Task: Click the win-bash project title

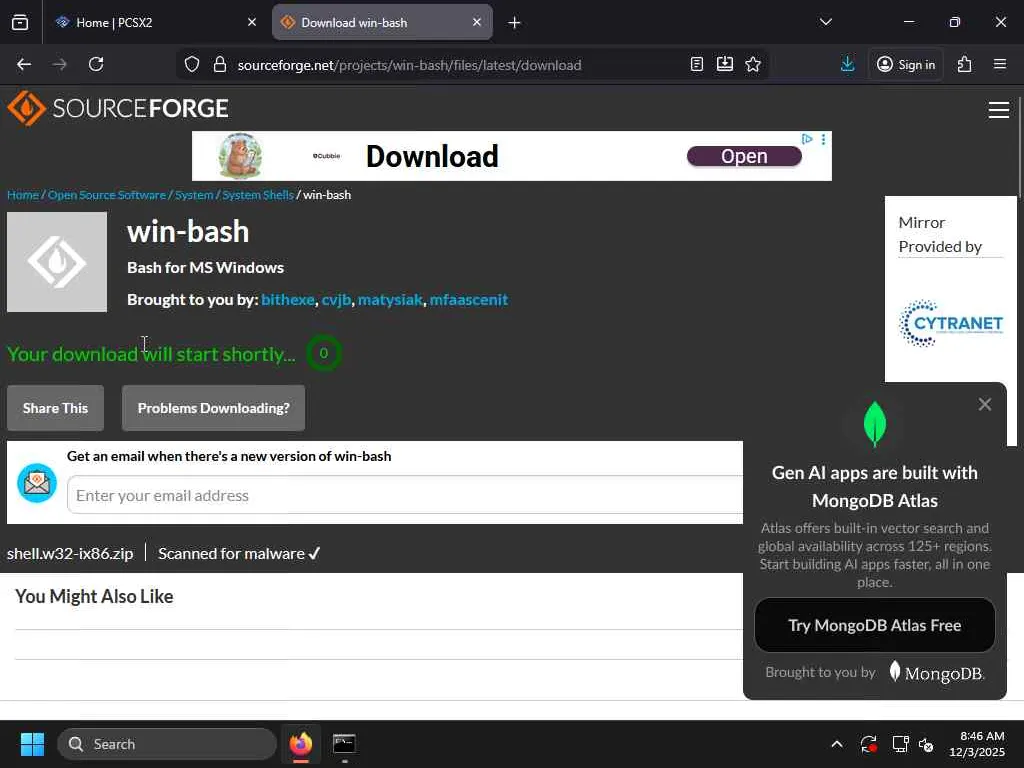Action: pyautogui.click(x=188, y=232)
